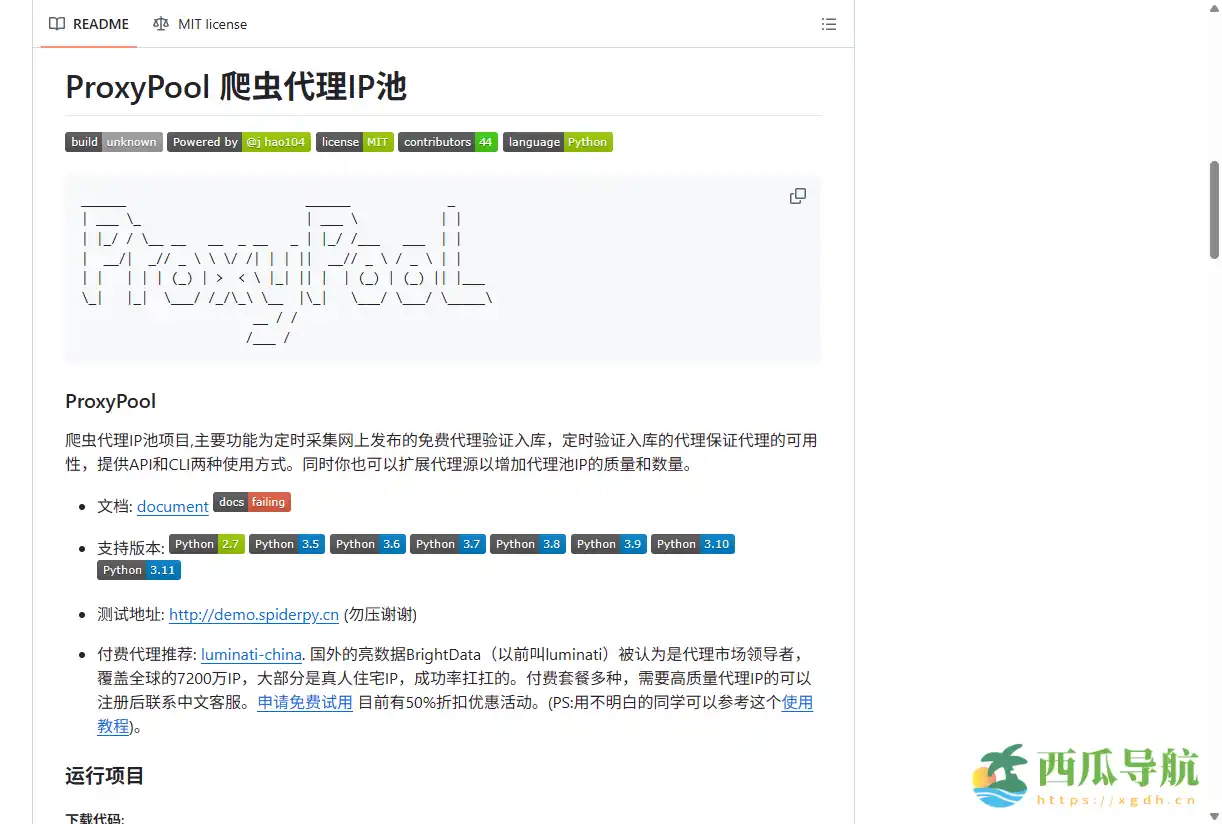This screenshot has height=824, width=1222.
Task: Click the docs failing badge
Action: click(251, 501)
